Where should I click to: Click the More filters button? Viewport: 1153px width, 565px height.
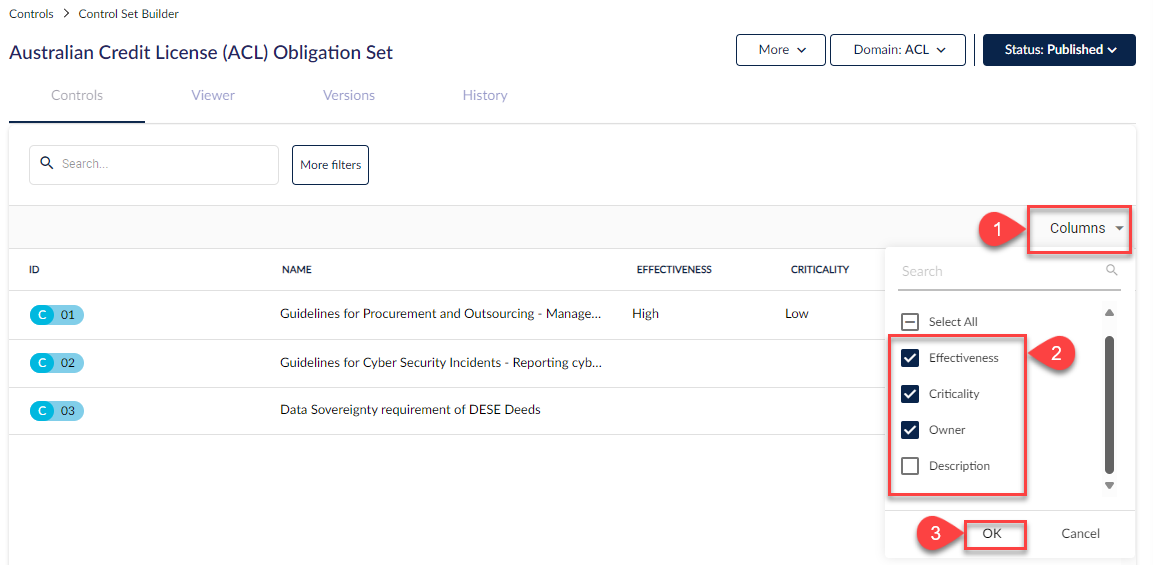[330, 165]
